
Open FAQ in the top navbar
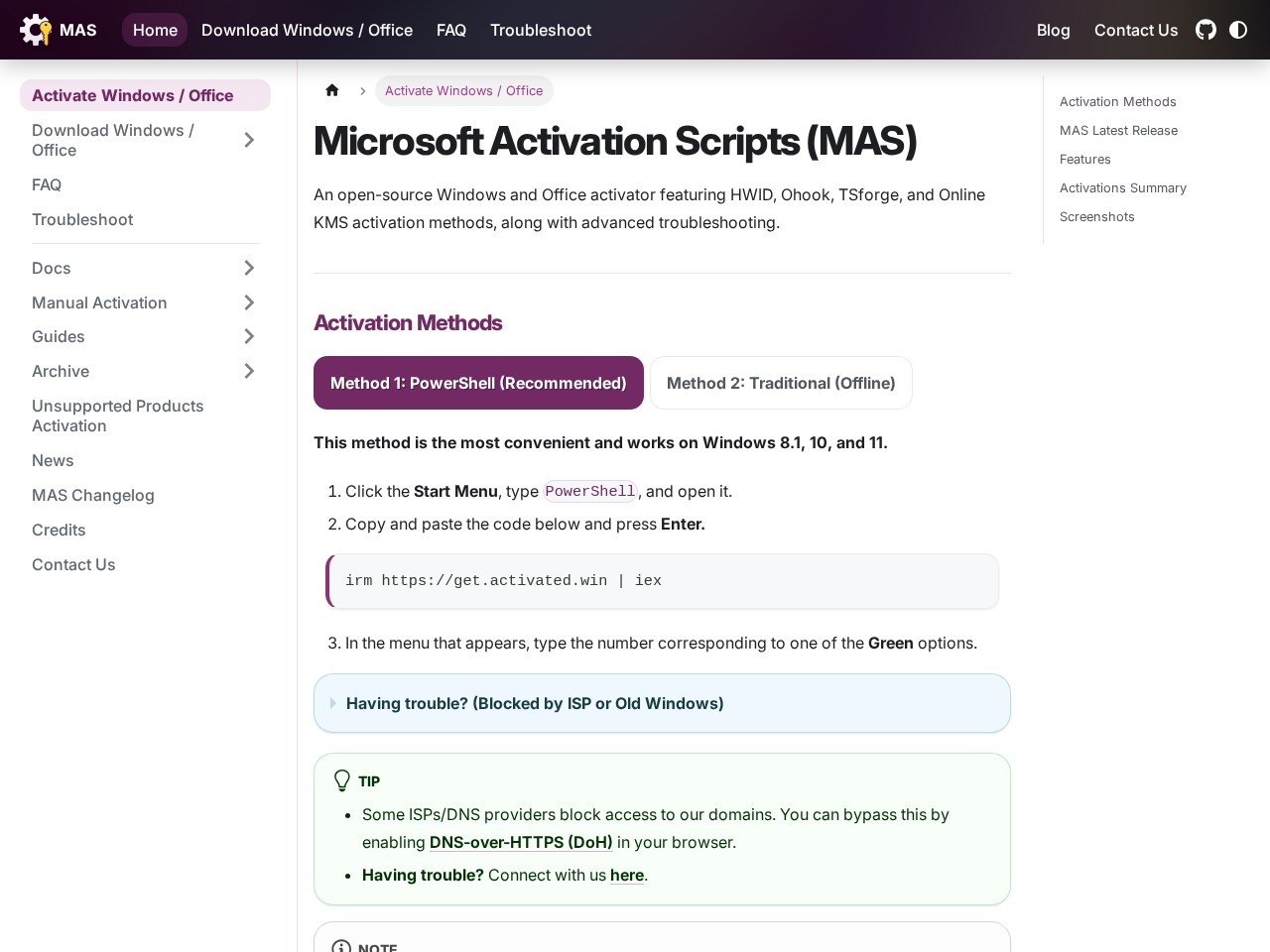[x=451, y=30]
